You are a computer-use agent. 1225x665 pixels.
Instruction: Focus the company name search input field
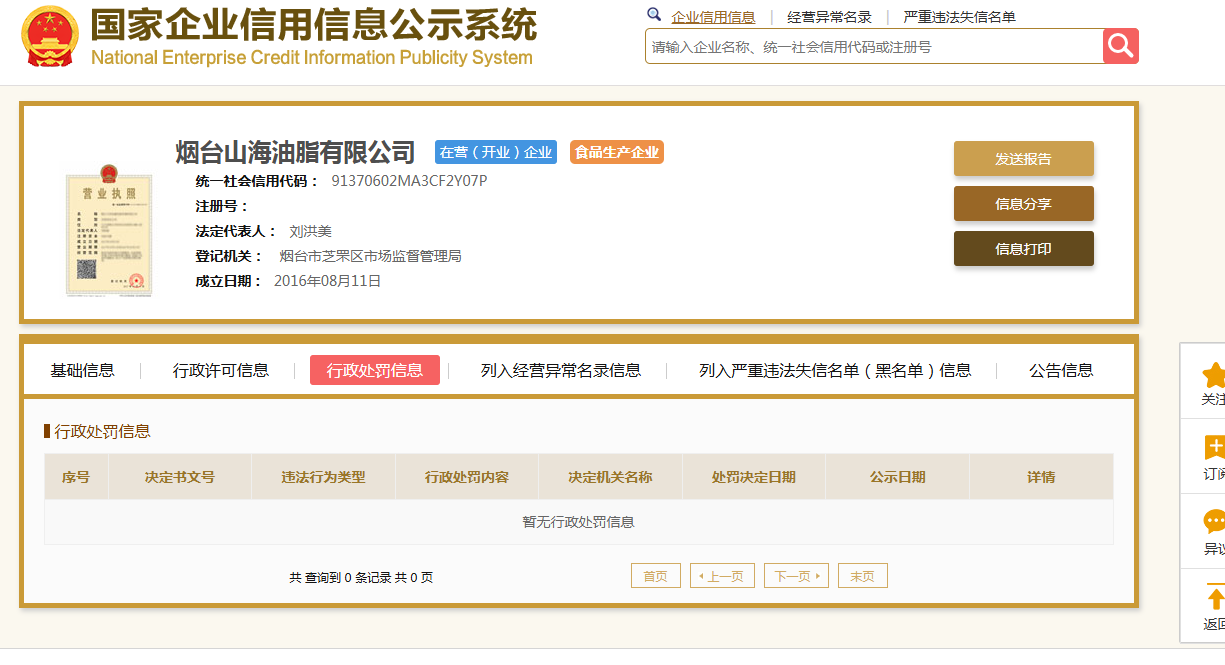(x=874, y=46)
